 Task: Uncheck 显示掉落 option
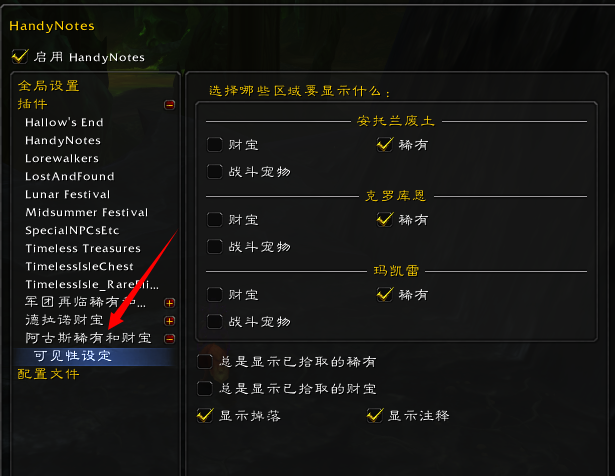point(205,416)
